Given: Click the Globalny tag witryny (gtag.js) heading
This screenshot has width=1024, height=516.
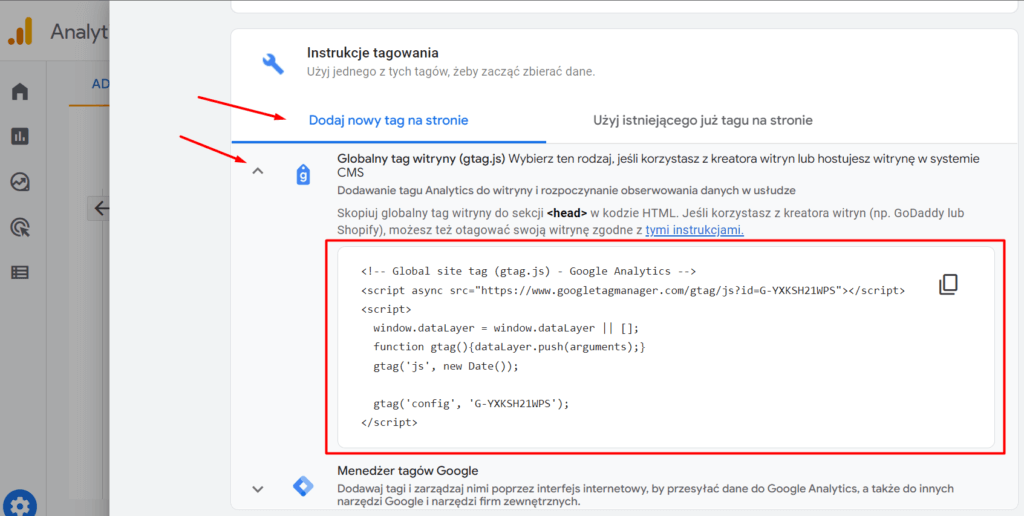Looking at the screenshot, I should coord(421,159).
